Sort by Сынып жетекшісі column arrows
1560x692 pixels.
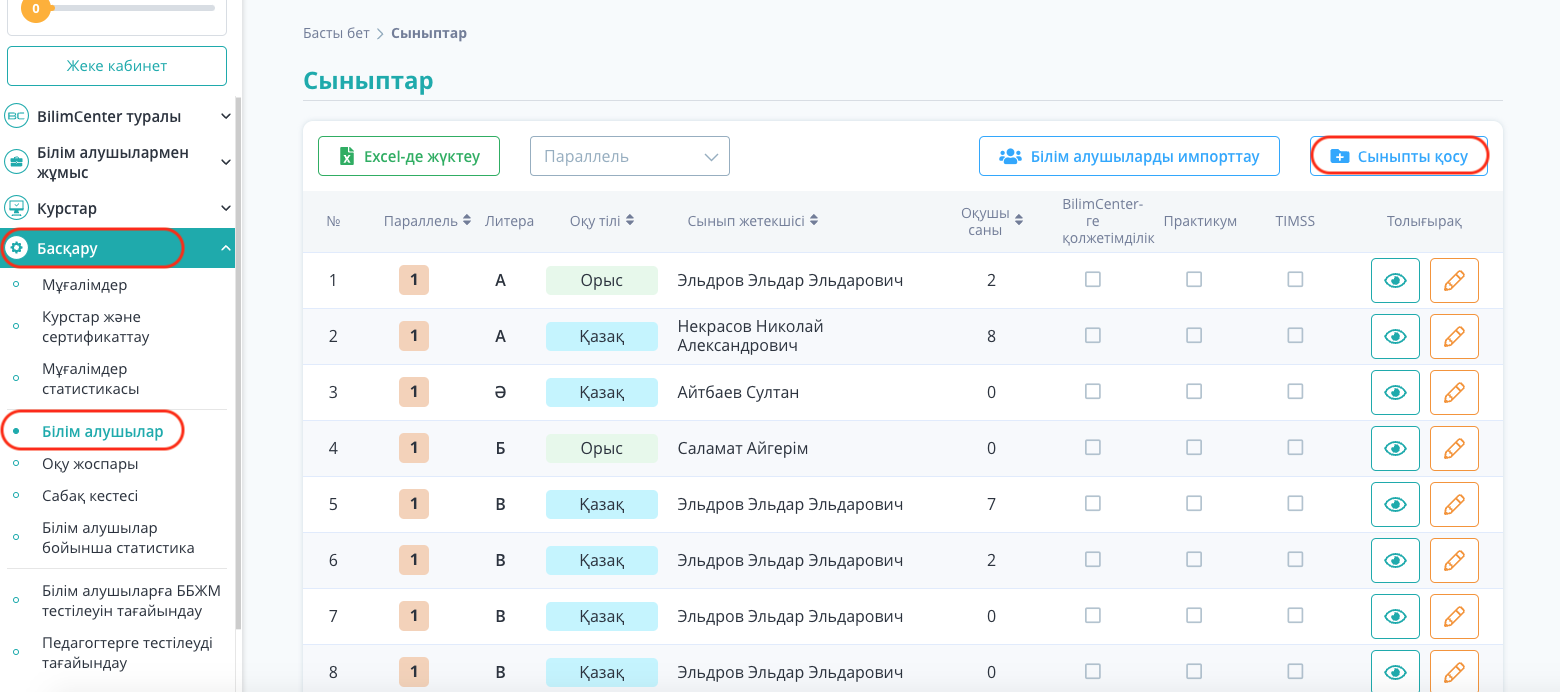[814, 221]
